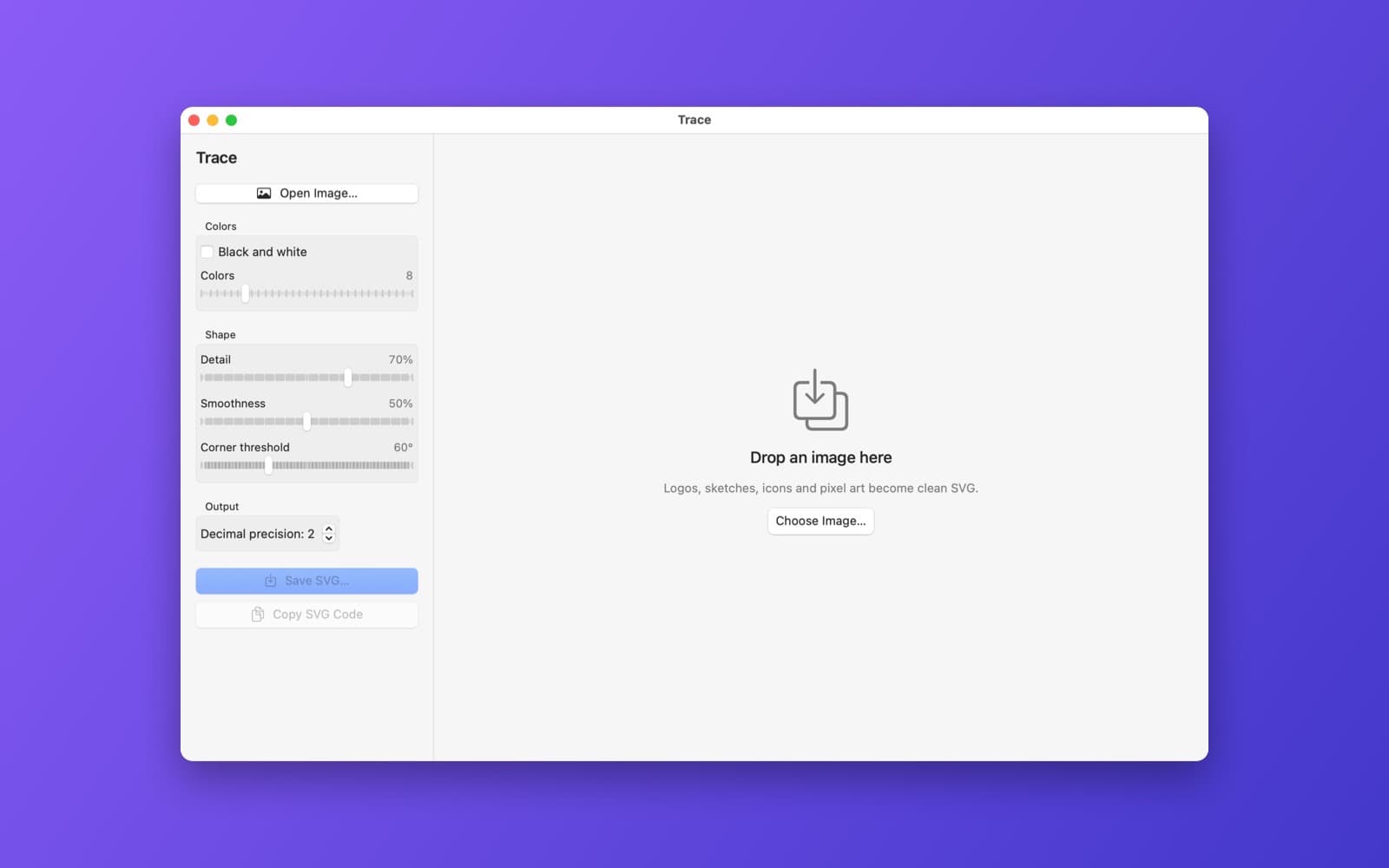Close the Trace window with red button
The image size is (1389, 868).
[194, 121]
